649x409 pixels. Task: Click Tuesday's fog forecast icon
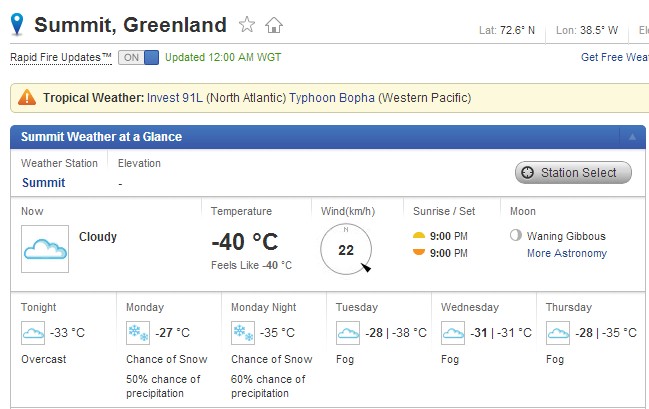[x=348, y=333]
